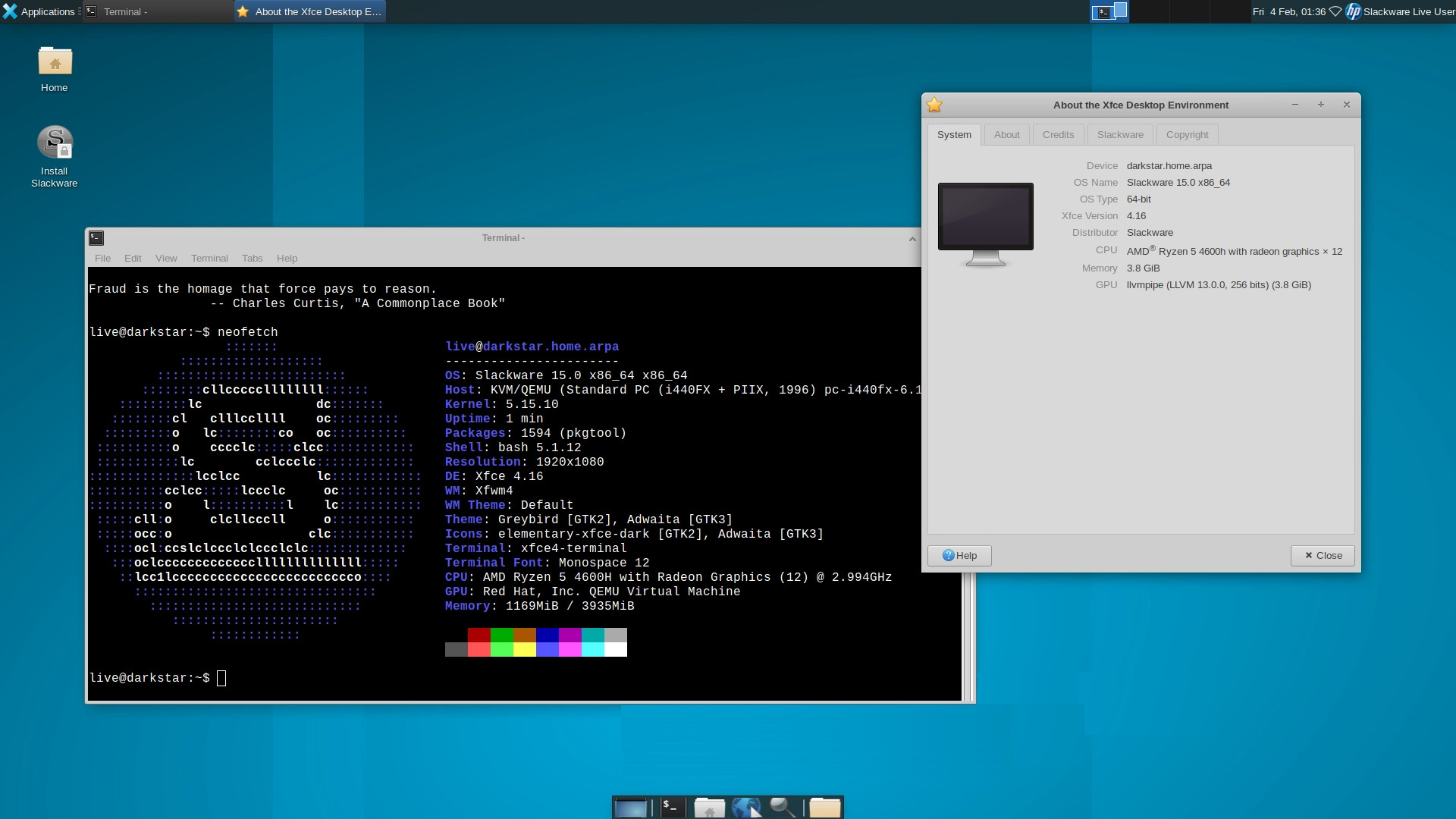Roll up the Terminal window with arrow
Screen dimensions: 1456x819
pyautogui.click(x=912, y=239)
